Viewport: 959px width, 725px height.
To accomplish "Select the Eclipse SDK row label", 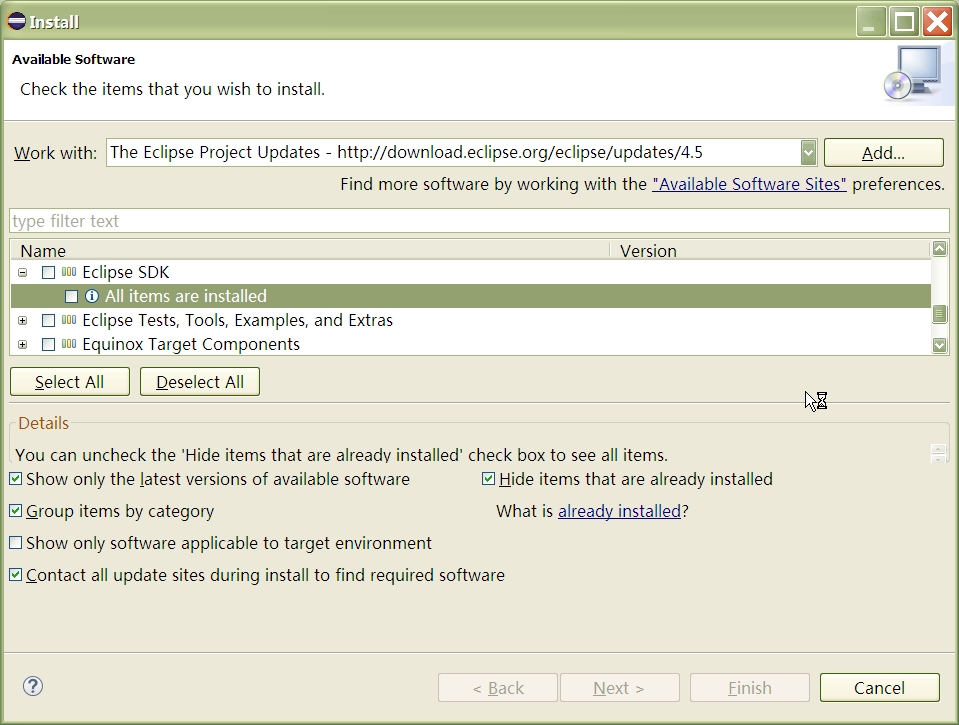I will tap(125, 272).
